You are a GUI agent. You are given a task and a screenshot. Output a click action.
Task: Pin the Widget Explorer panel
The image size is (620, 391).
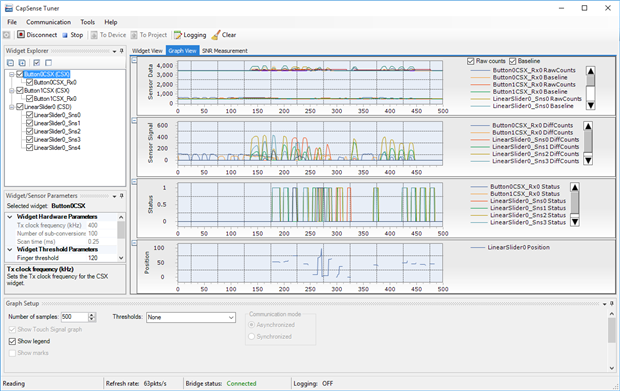pyautogui.click(x=121, y=51)
